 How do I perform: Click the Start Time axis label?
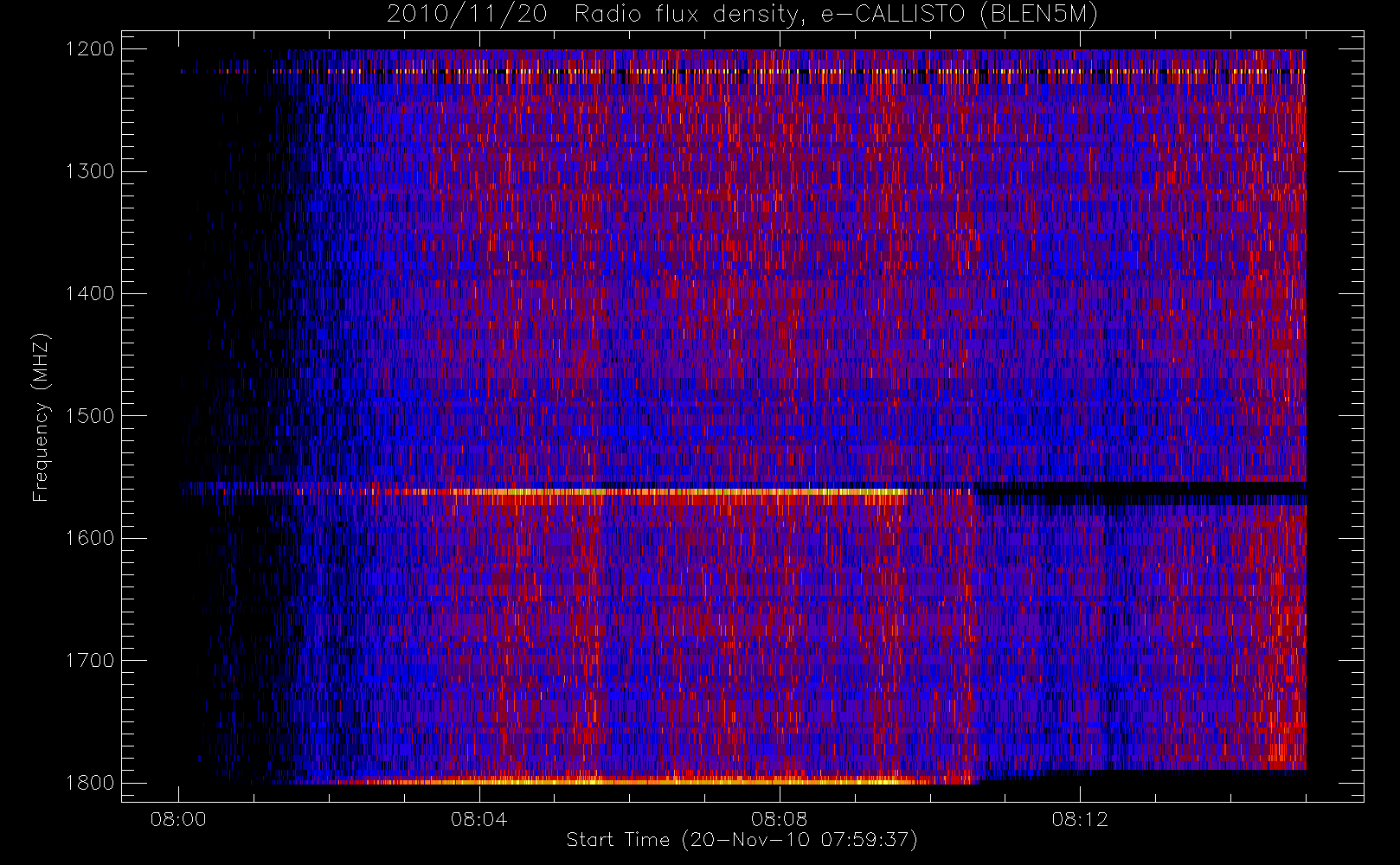[742, 840]
